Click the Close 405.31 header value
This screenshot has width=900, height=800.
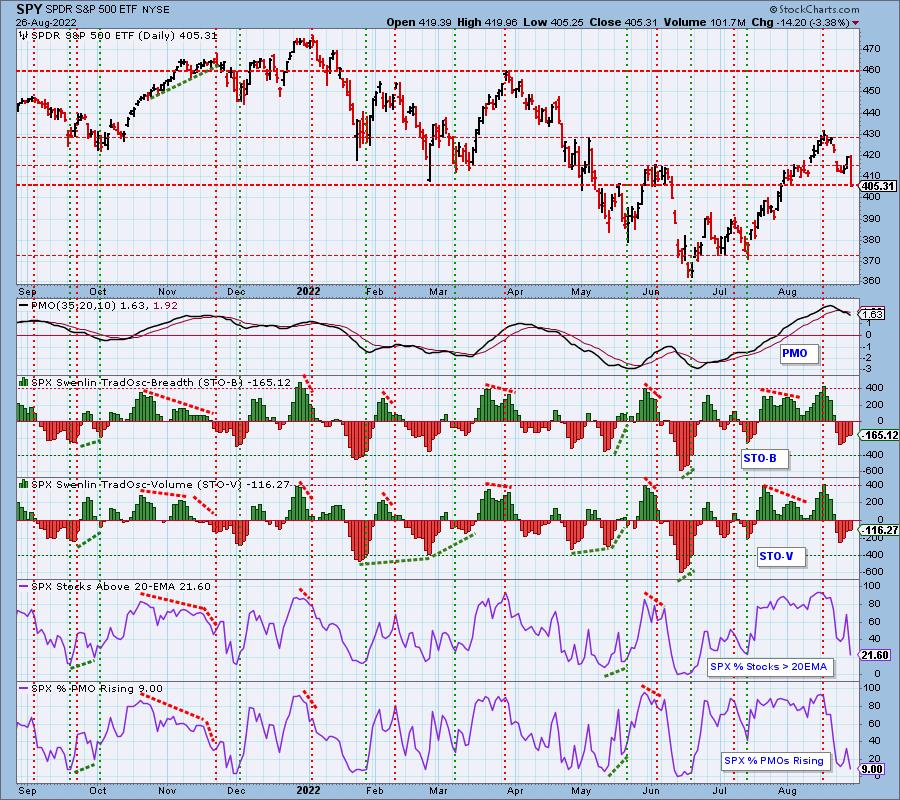(624, 22)
